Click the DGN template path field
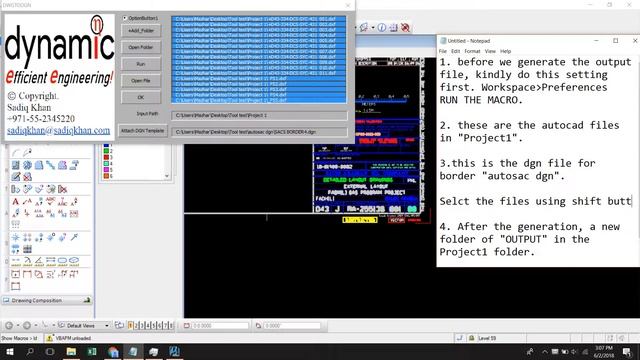Image resolution: width=640 pixels, height=360 pixels. tap(259, 132)
